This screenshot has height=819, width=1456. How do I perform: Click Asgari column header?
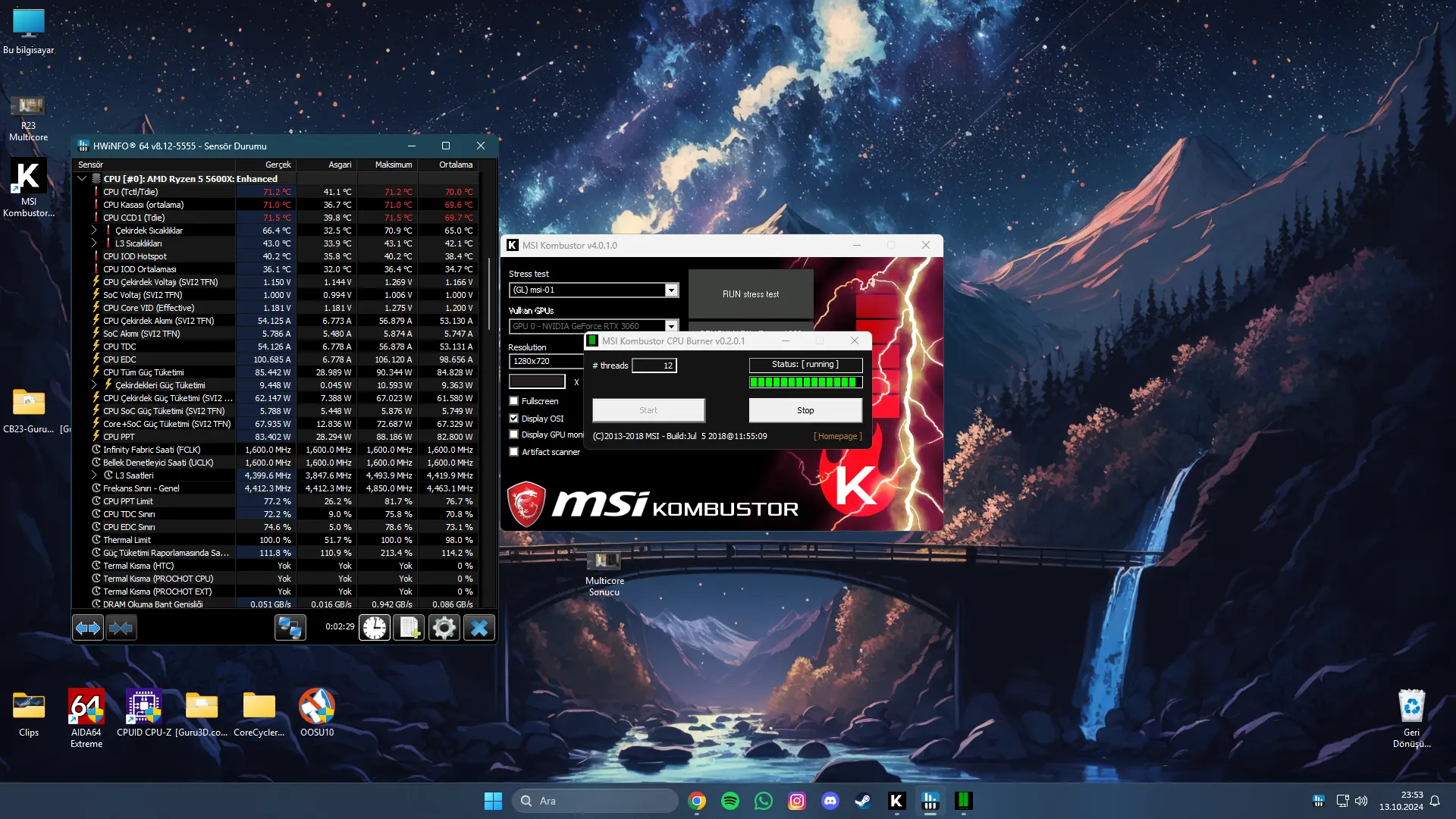(x=327, y=165)
